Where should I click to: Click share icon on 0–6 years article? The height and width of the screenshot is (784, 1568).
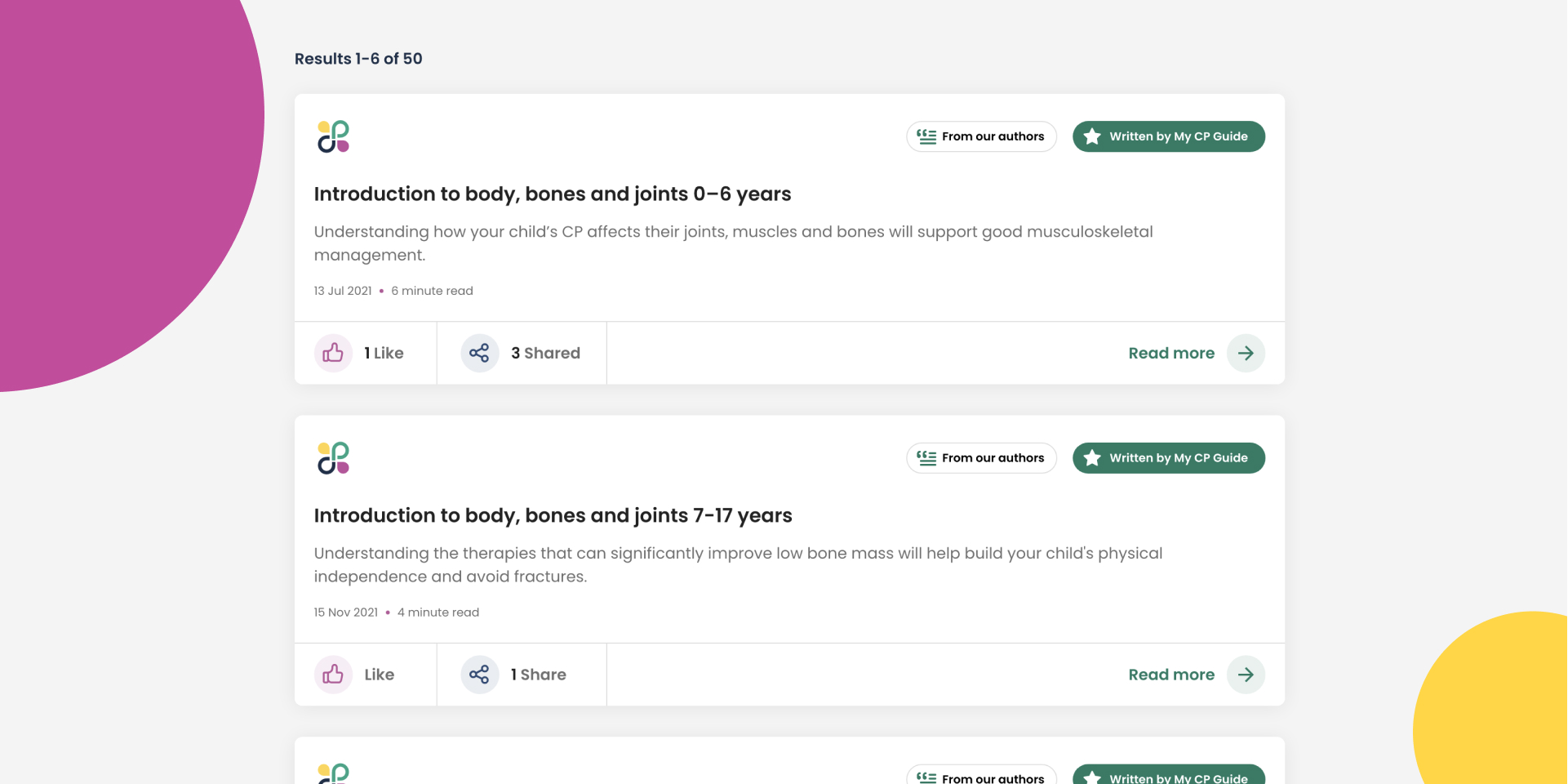[x=479, y=353]
